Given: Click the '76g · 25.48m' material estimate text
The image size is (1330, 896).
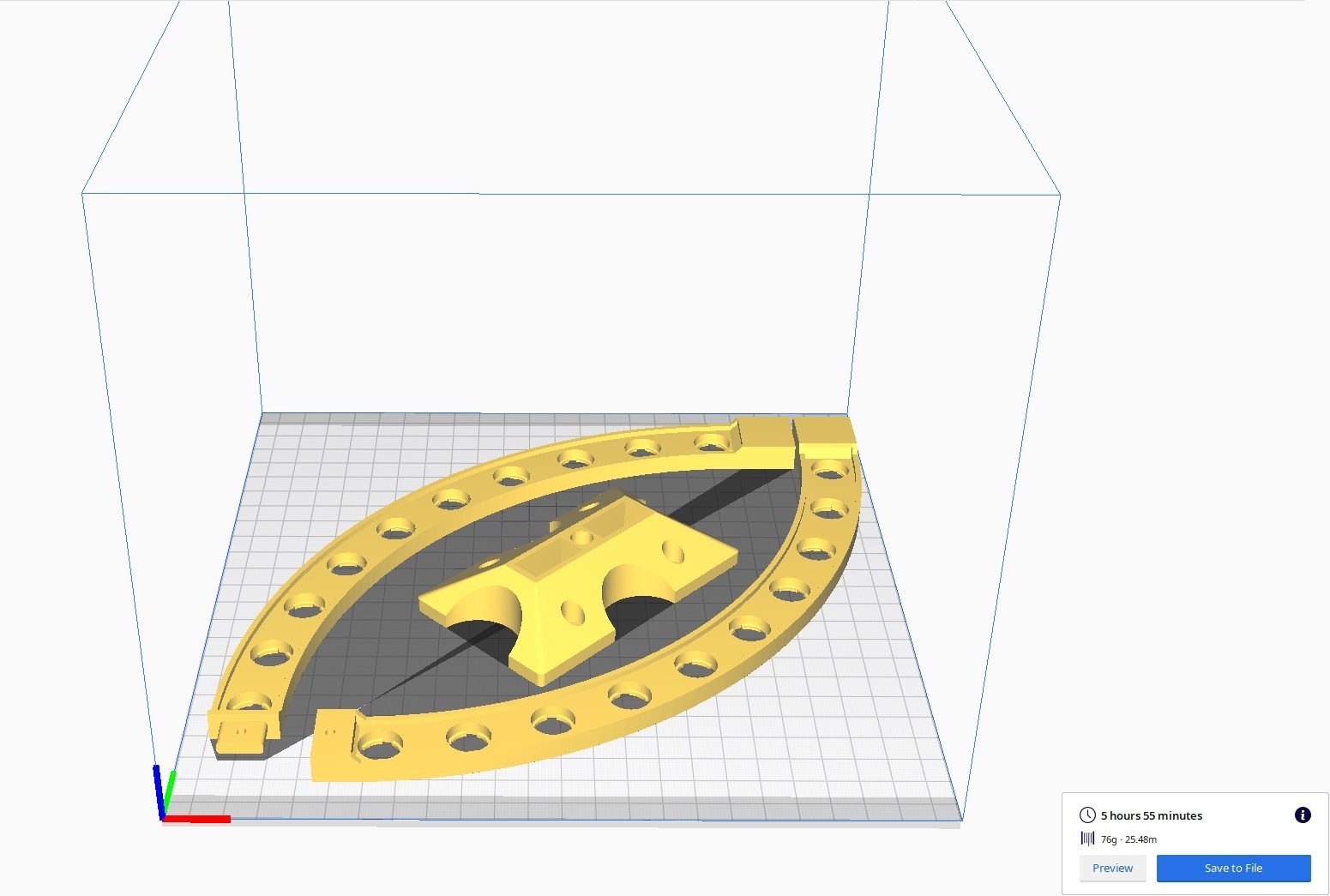Looking at the screenshot, I should (x=1128, y=839).
